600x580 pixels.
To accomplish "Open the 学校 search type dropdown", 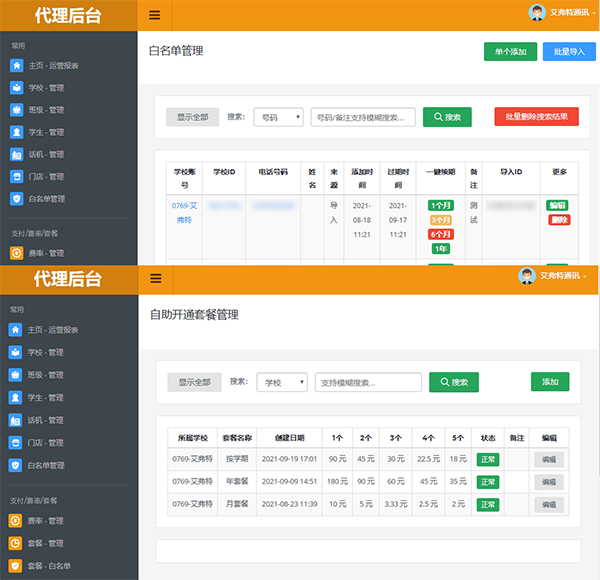I will click(x=282, y=382).
